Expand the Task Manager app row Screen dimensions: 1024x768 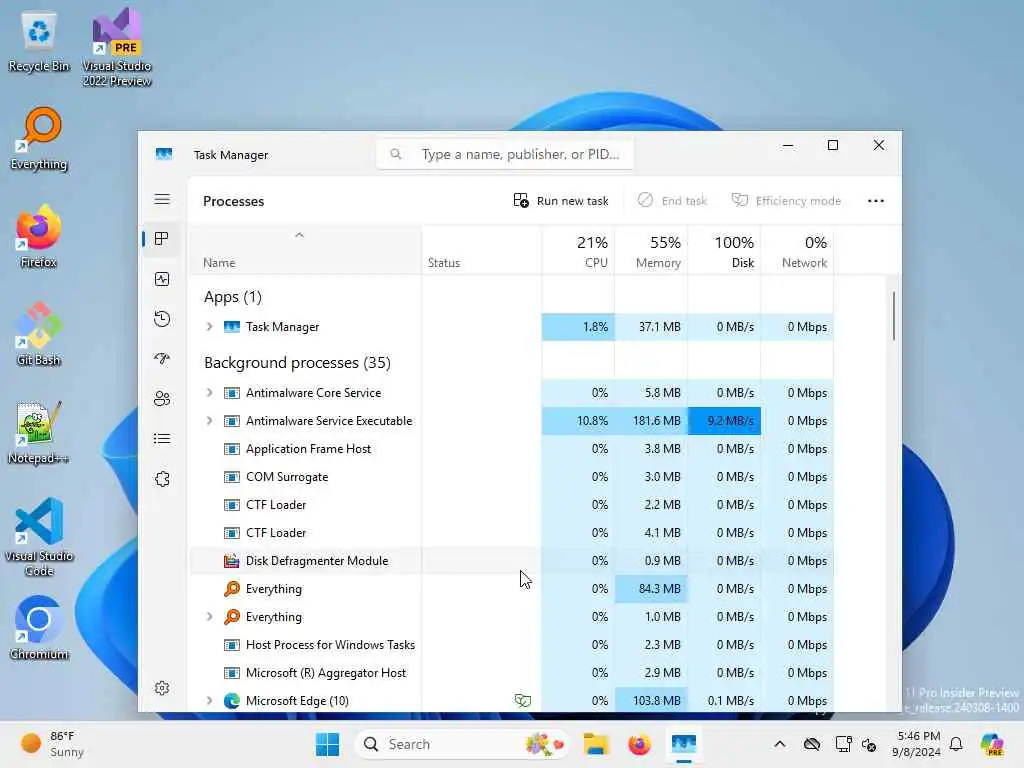(209, 327)
